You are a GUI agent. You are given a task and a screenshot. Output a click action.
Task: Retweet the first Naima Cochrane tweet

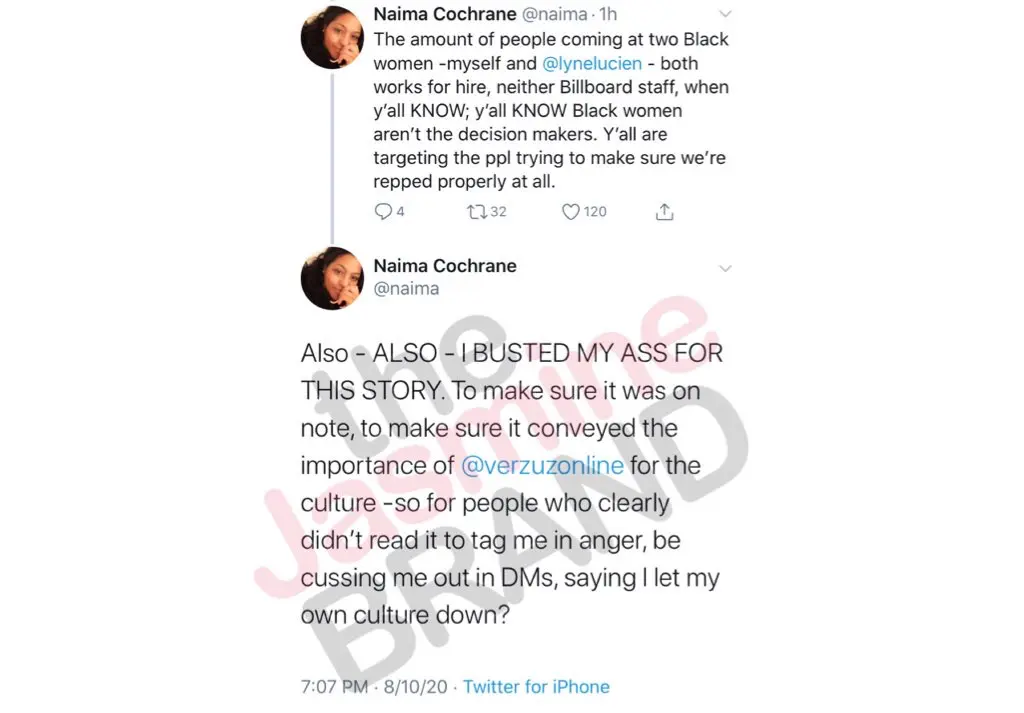coord(476,212)
